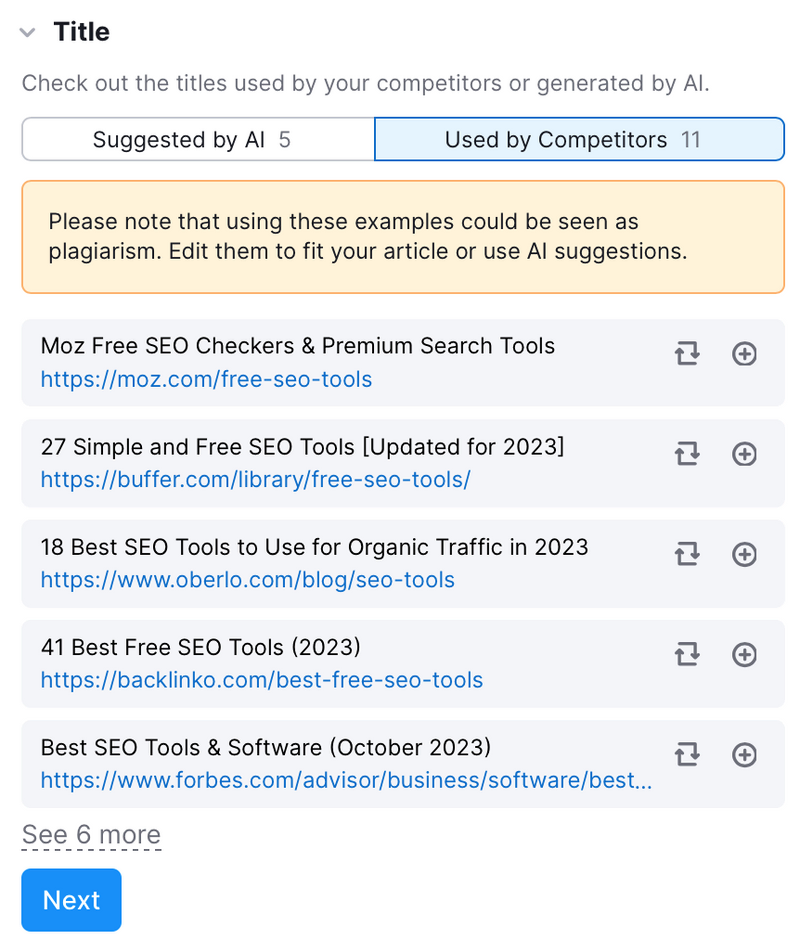Visit the oberlo.com seo-tools blog link
The image size is (800, 950).
(247, 580)
